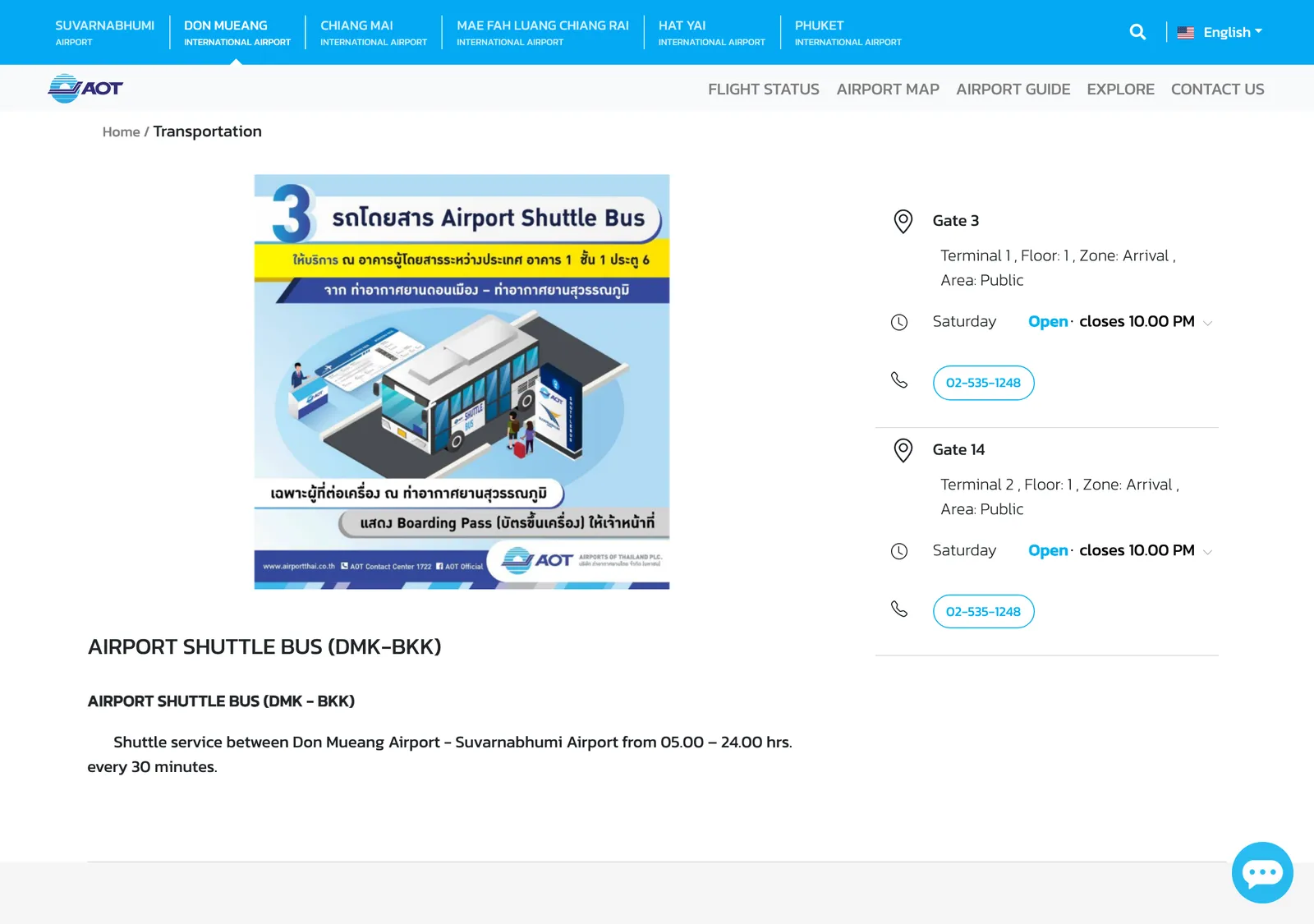Open the Explore menu
The image size is (1314, 924).
pos(1120,89)
